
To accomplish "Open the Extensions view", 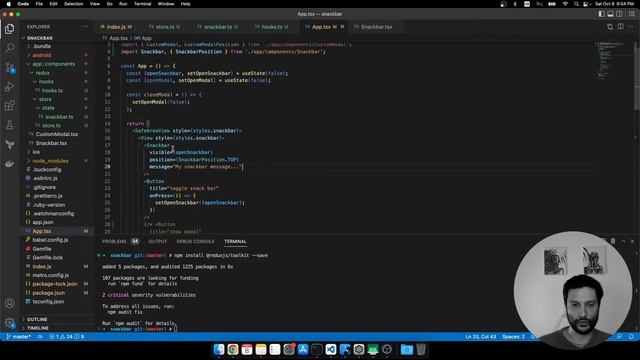I will 9,106.
